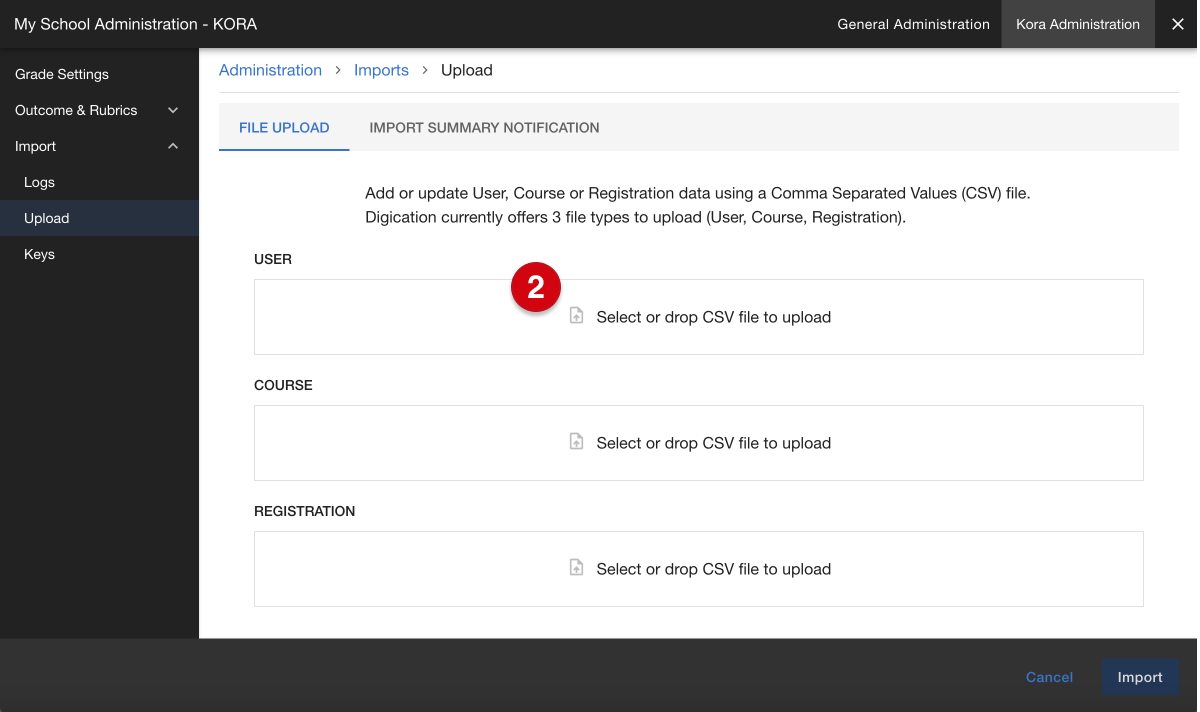Click the Import button
The width and height of the screenshot is (1200, 712).
tap(1139, 677)
